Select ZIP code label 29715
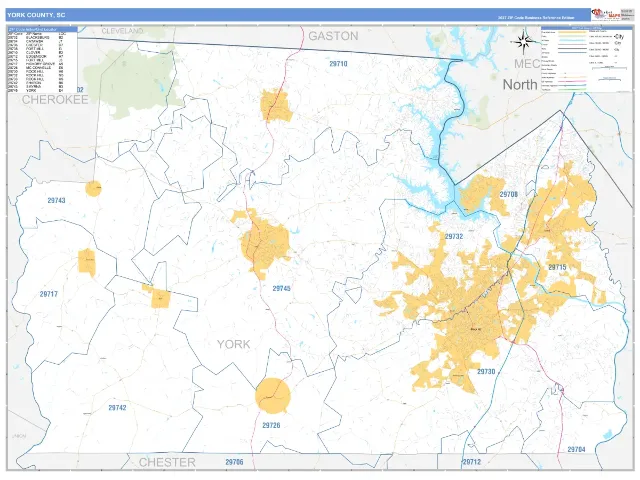This screenshot has height=480, width=640. click(x=557, y=267)
